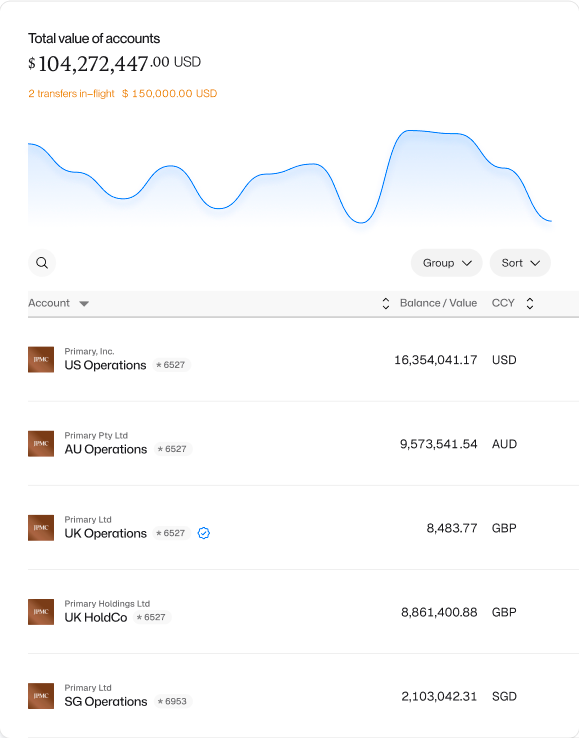Open the 2 transfers in-flight link
Viewport: 579px width, 738px height.
pos(71,93)
